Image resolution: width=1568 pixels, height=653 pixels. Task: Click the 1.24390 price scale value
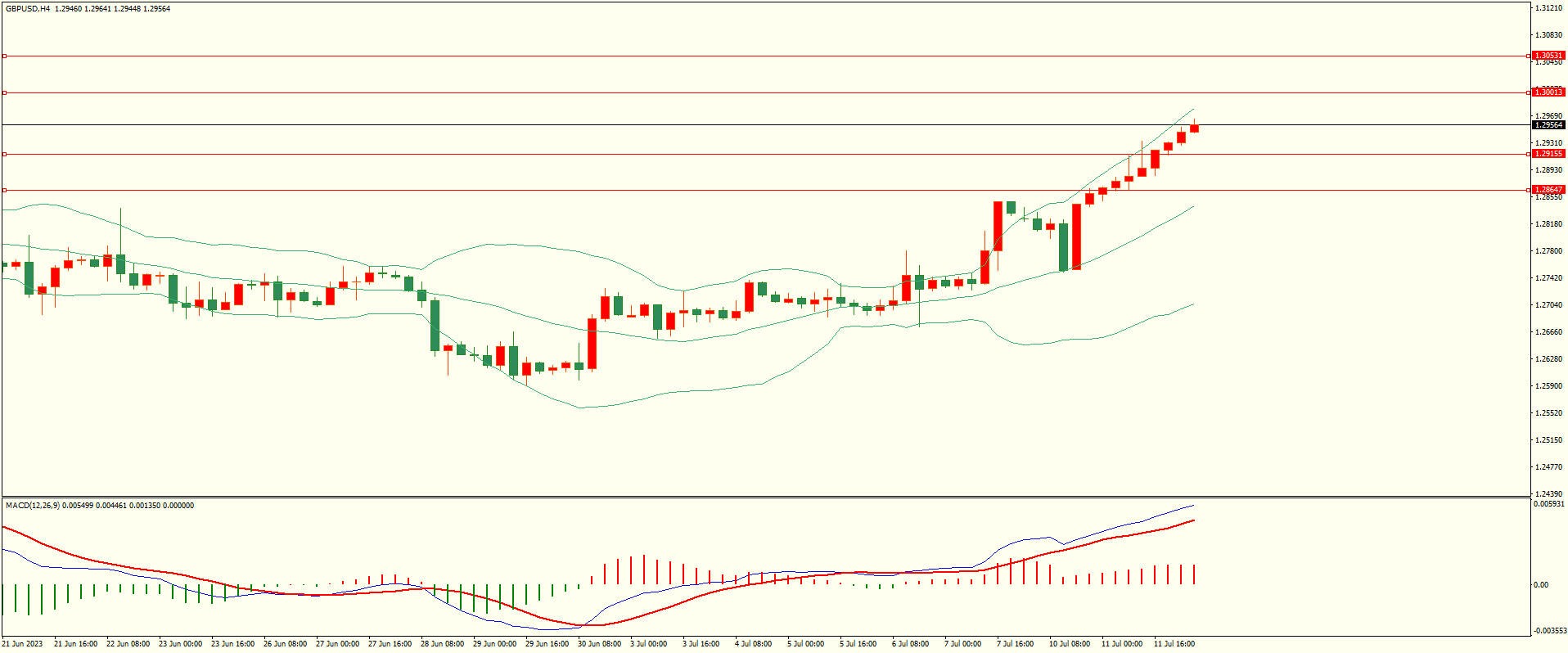pos(1548,494)
